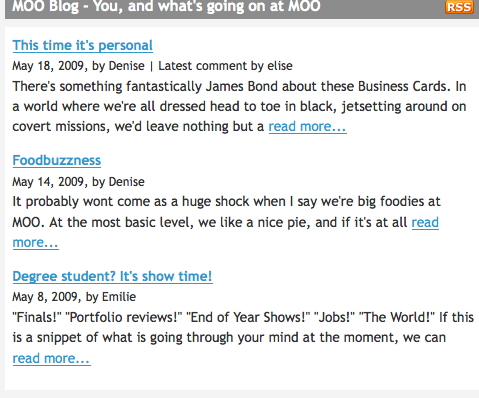Open "Degree student? It's show time!" post
The width and height of the screenshot is (479, 398).
click(x=113, y=276)
